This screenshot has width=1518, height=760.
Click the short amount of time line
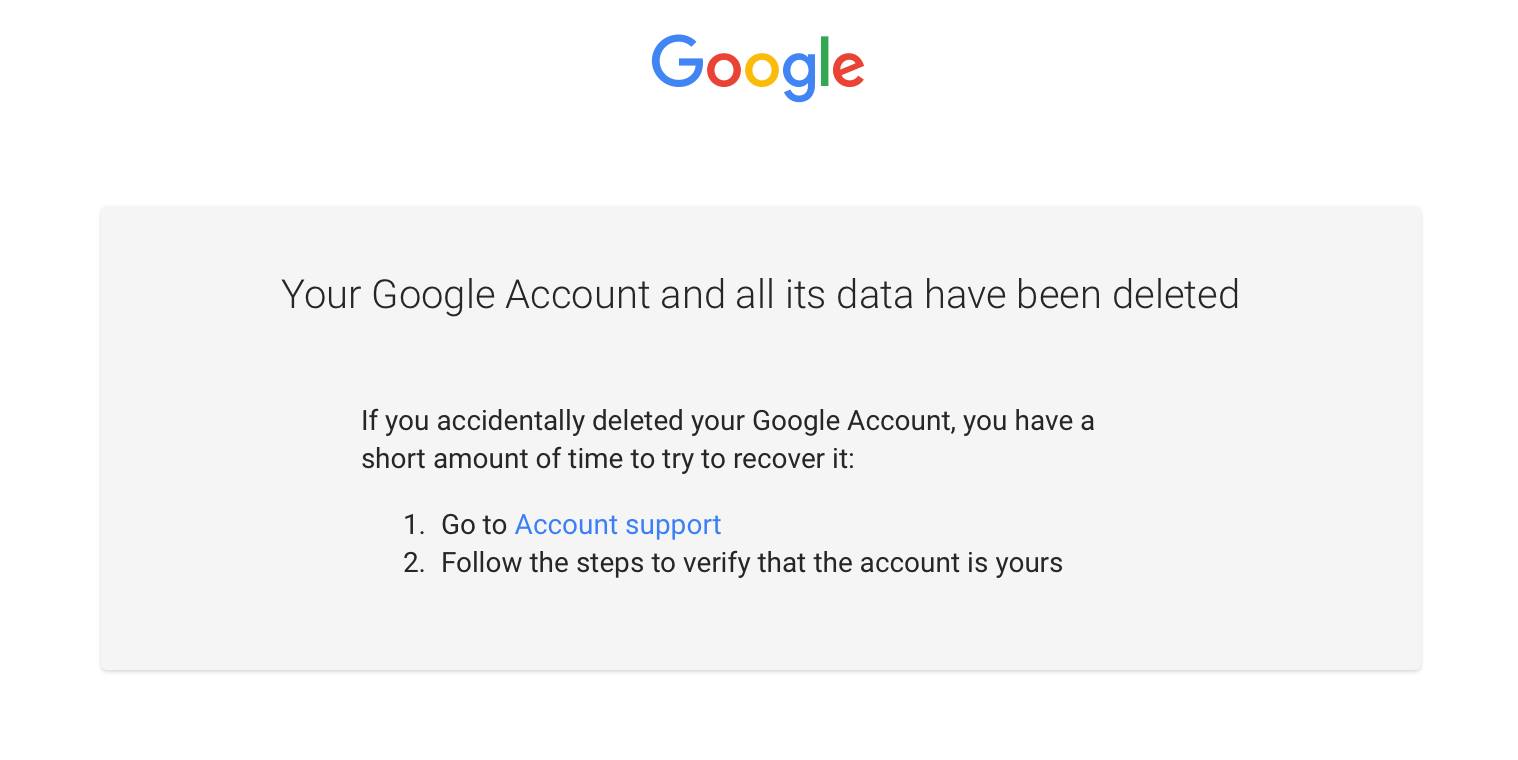608,459
